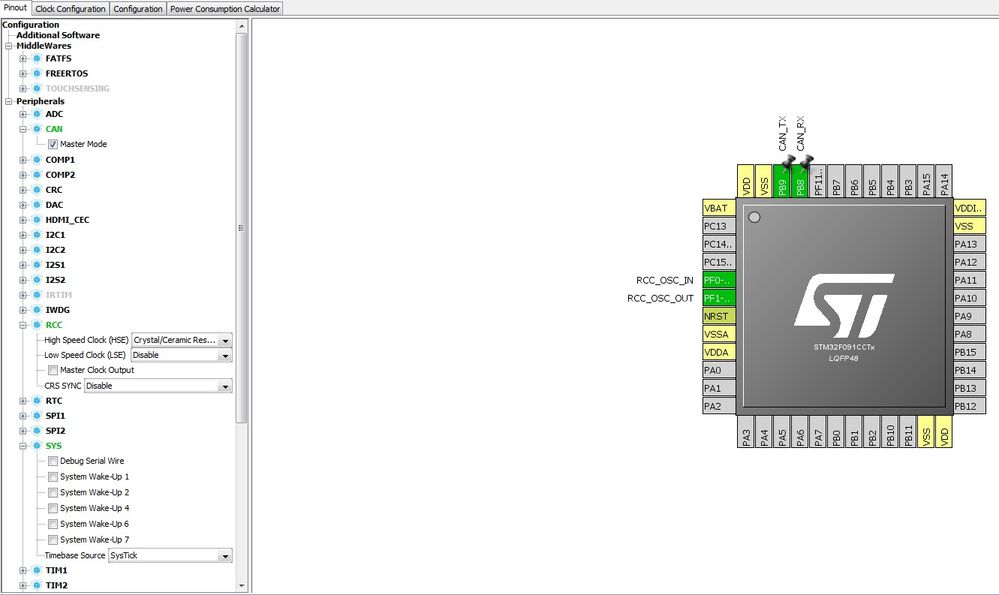
Task: Select the IRTIM tree item
Action: 59,296
